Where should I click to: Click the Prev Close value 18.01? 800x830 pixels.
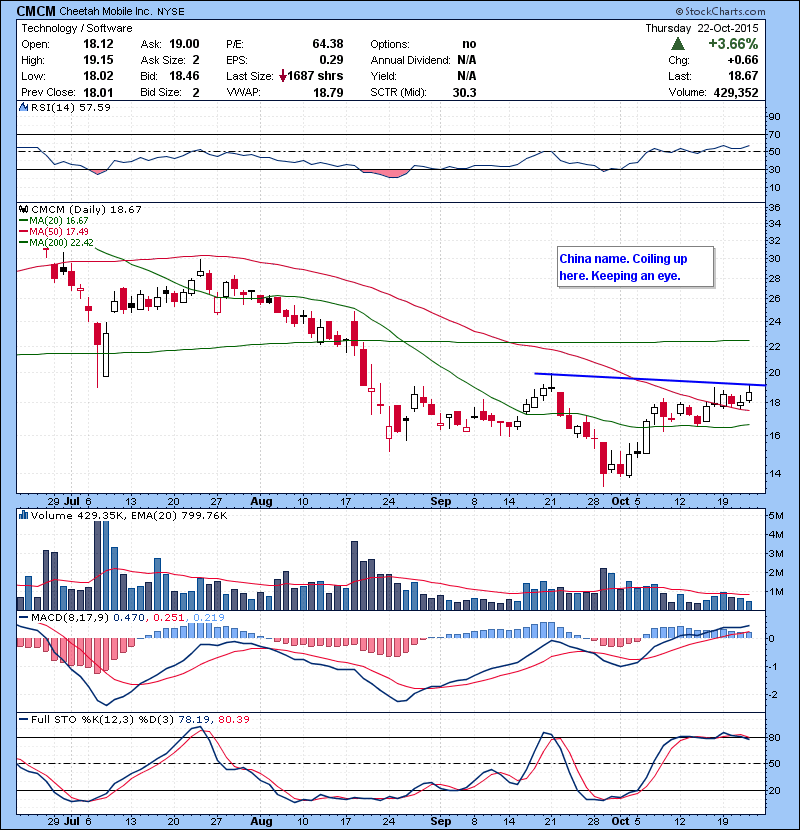98,93
